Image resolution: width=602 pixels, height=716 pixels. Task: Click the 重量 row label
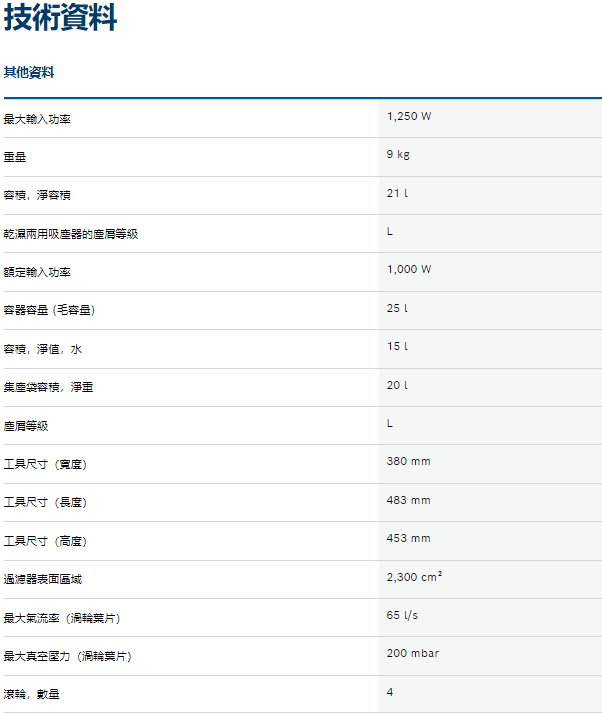[15, 157]
